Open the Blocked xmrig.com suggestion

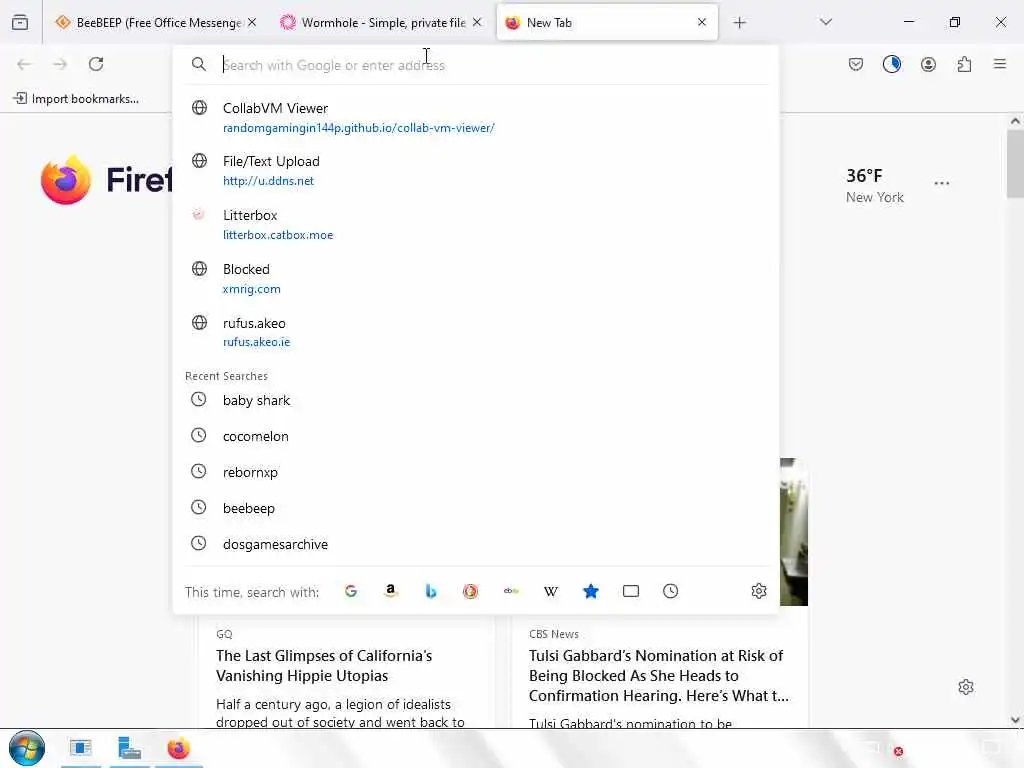pos(475,278)
